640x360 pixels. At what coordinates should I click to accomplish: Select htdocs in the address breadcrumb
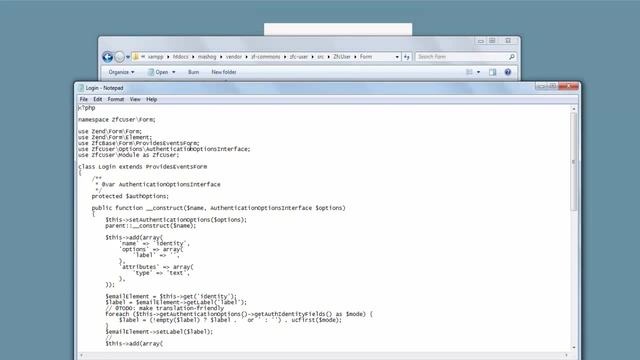point(180,57)
